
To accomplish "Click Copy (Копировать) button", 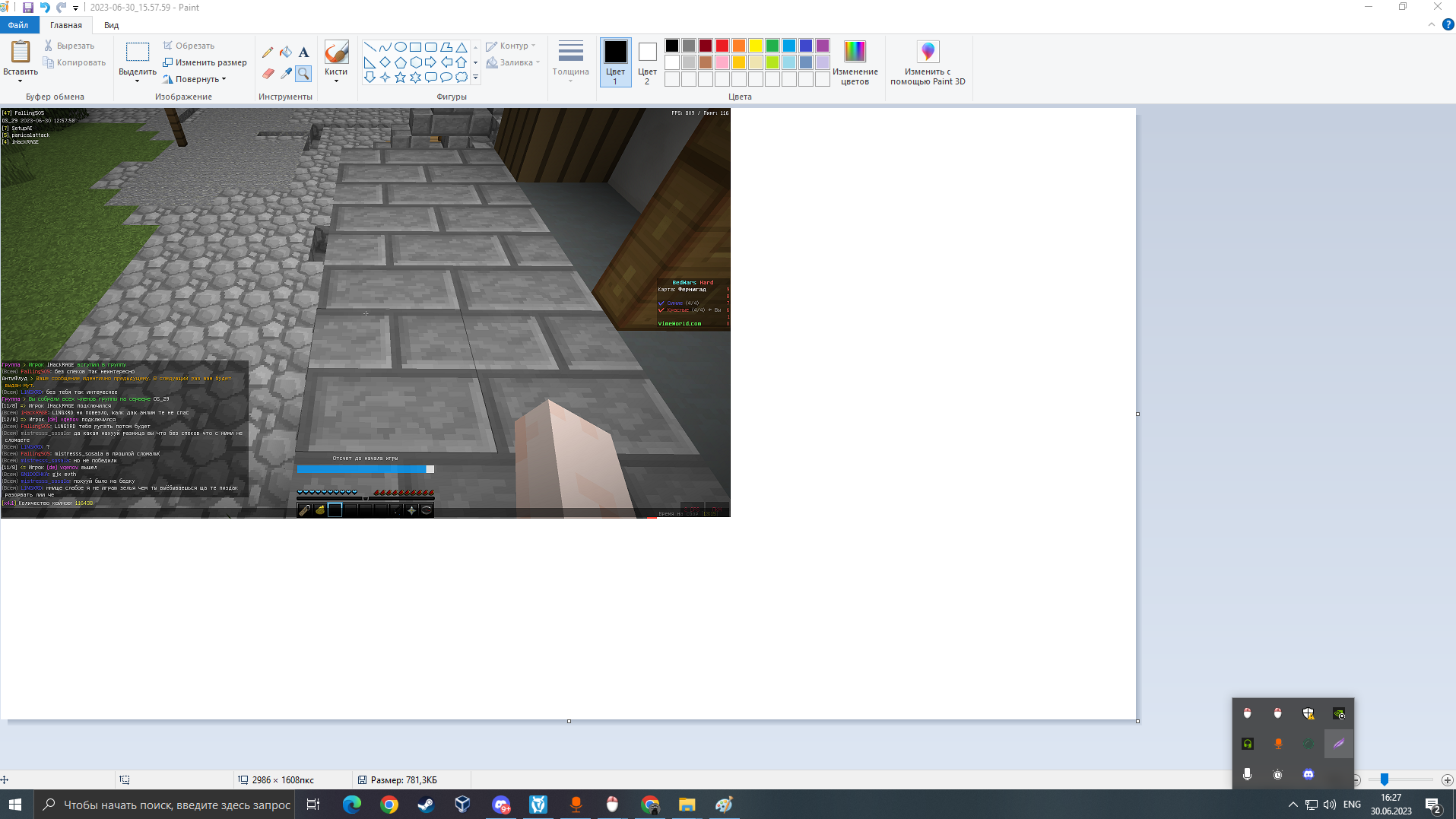I will pos(75,62).
